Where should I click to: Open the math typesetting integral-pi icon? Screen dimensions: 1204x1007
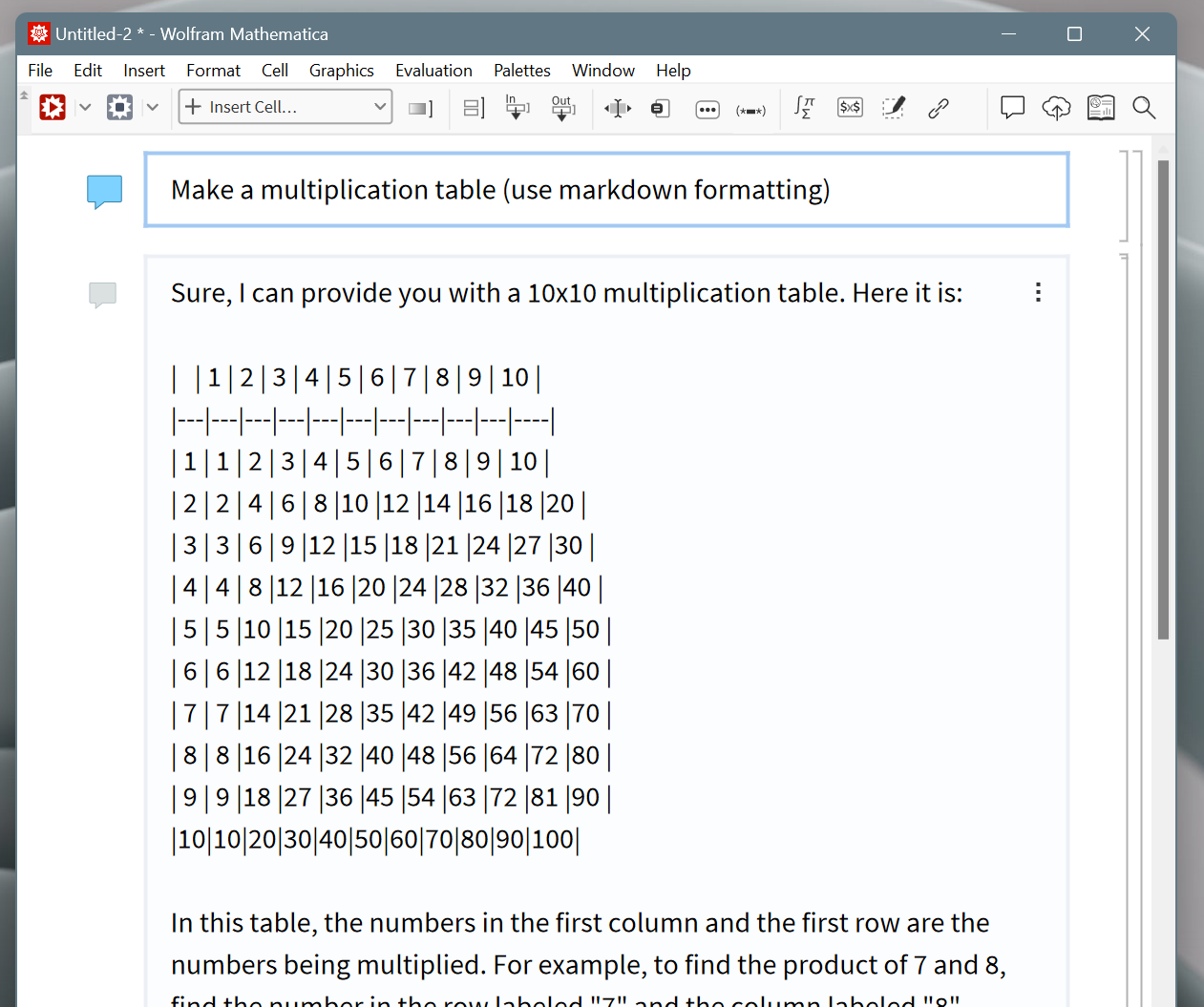click(805, 107)
